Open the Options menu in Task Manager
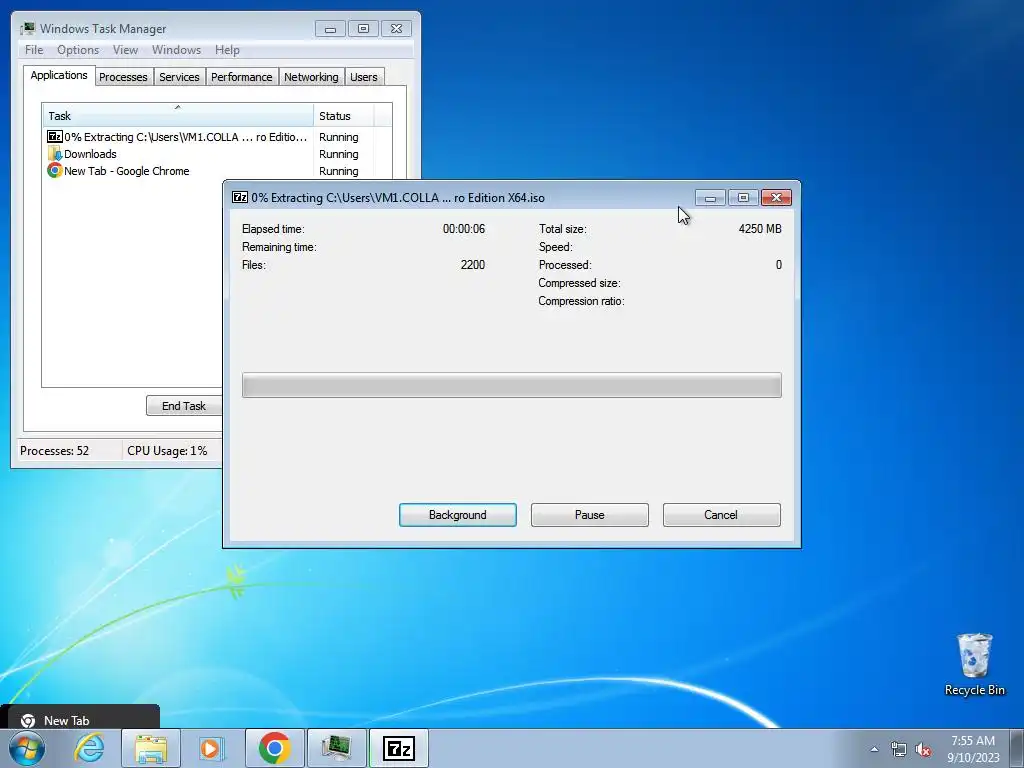 pos(78,50)
